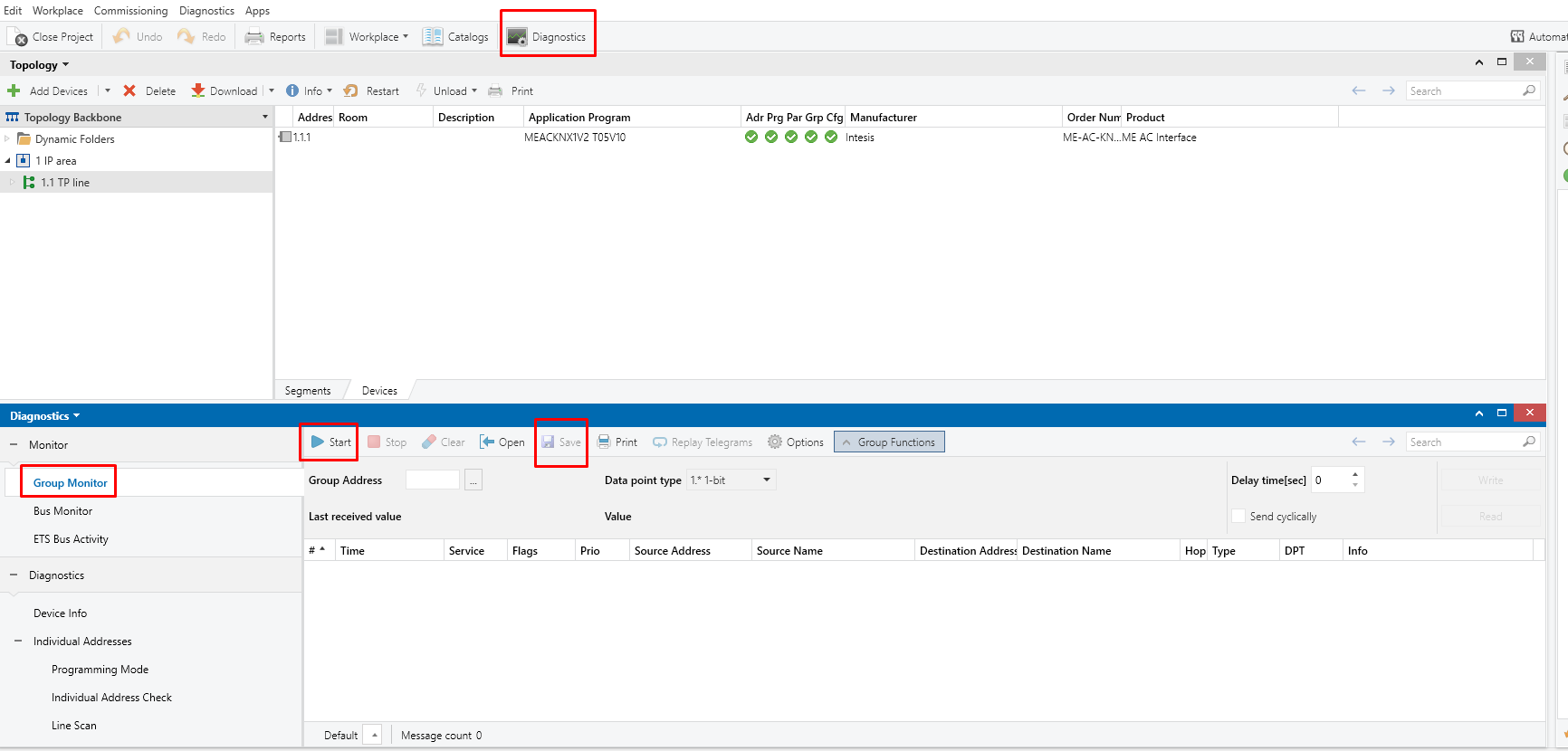The height and width of the screenshot is (751, 1568).
Task: Open the Diagnostics menu in menu bar
Action: click(x=206, y=11)
